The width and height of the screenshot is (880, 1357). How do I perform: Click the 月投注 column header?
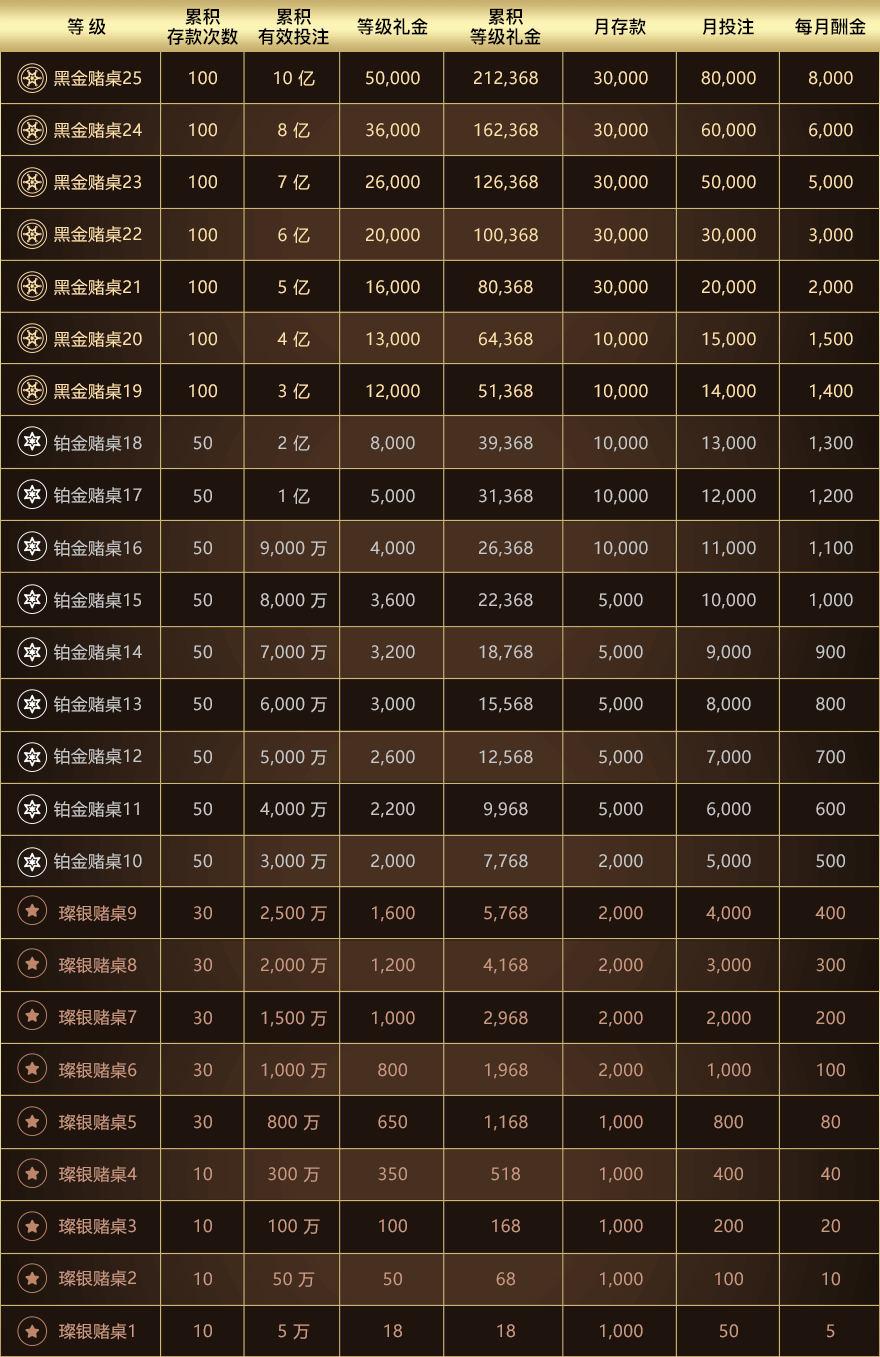point(728,27)
